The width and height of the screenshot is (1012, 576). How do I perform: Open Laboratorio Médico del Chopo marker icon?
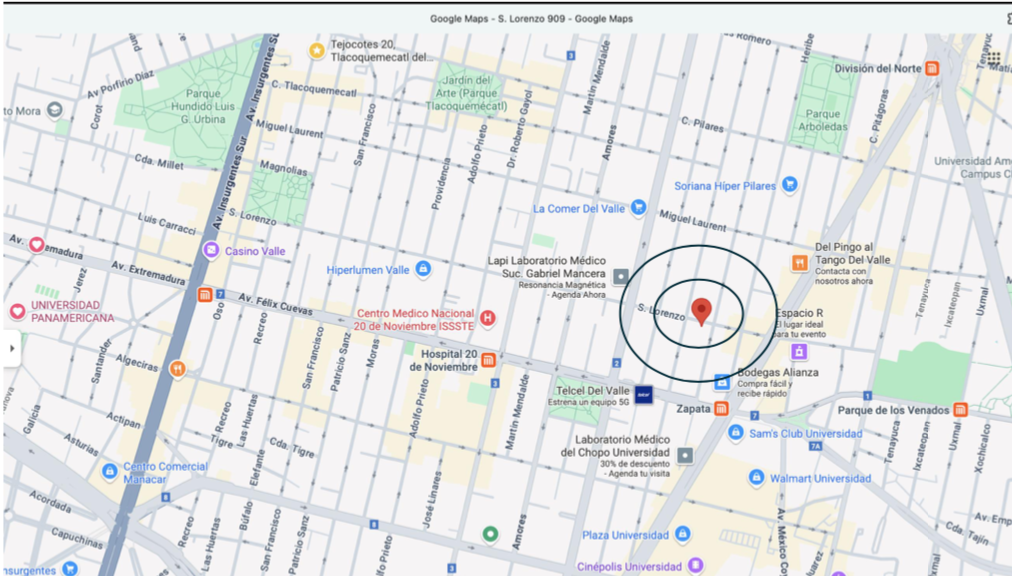685,455
